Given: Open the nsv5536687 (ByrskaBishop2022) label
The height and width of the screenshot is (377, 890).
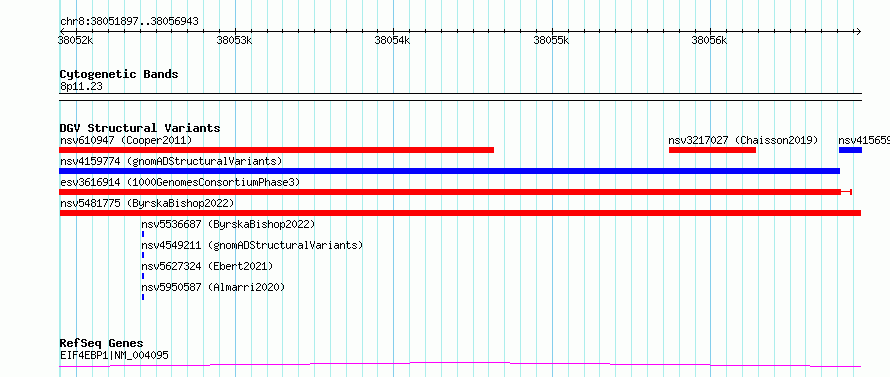Looking at the screenshot, I should 228,224.
